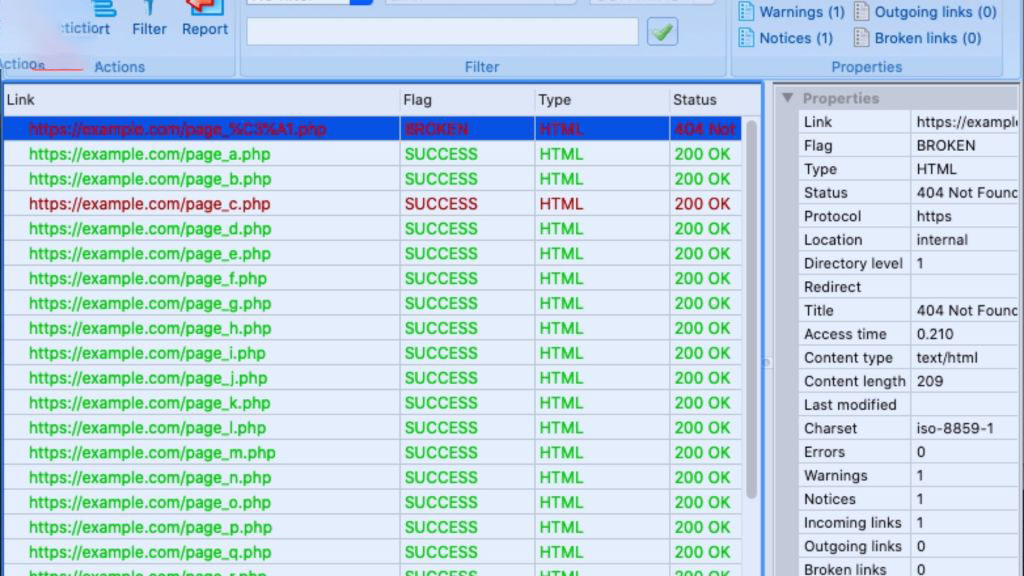Click the Notices (1) document icon
This screenshot has height=576, width=1024.
tap(745, 38)
